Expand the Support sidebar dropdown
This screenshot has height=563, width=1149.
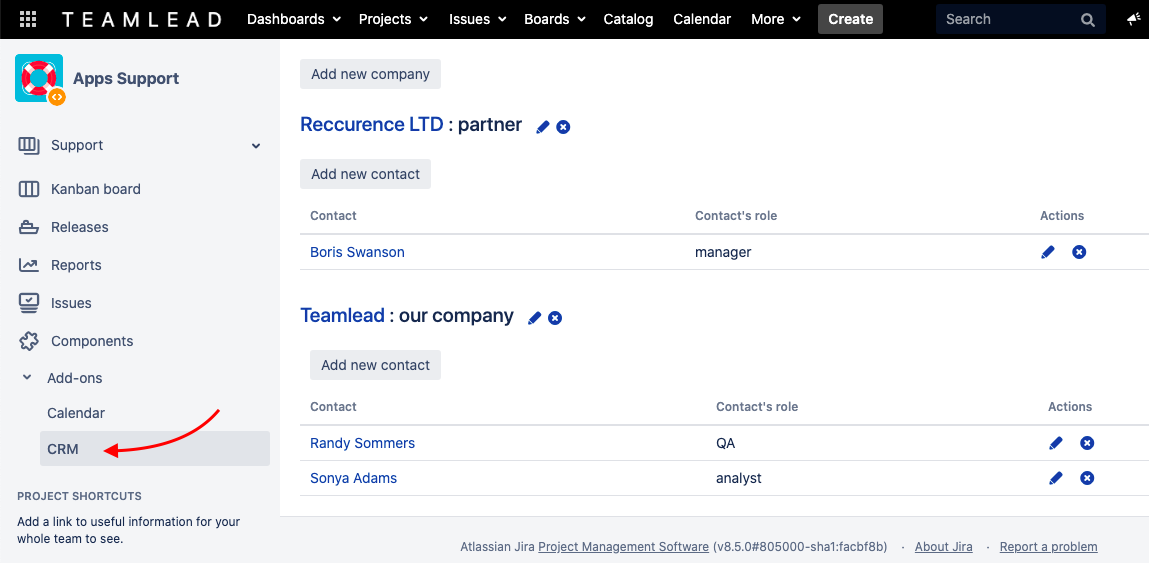coord(256,146)
